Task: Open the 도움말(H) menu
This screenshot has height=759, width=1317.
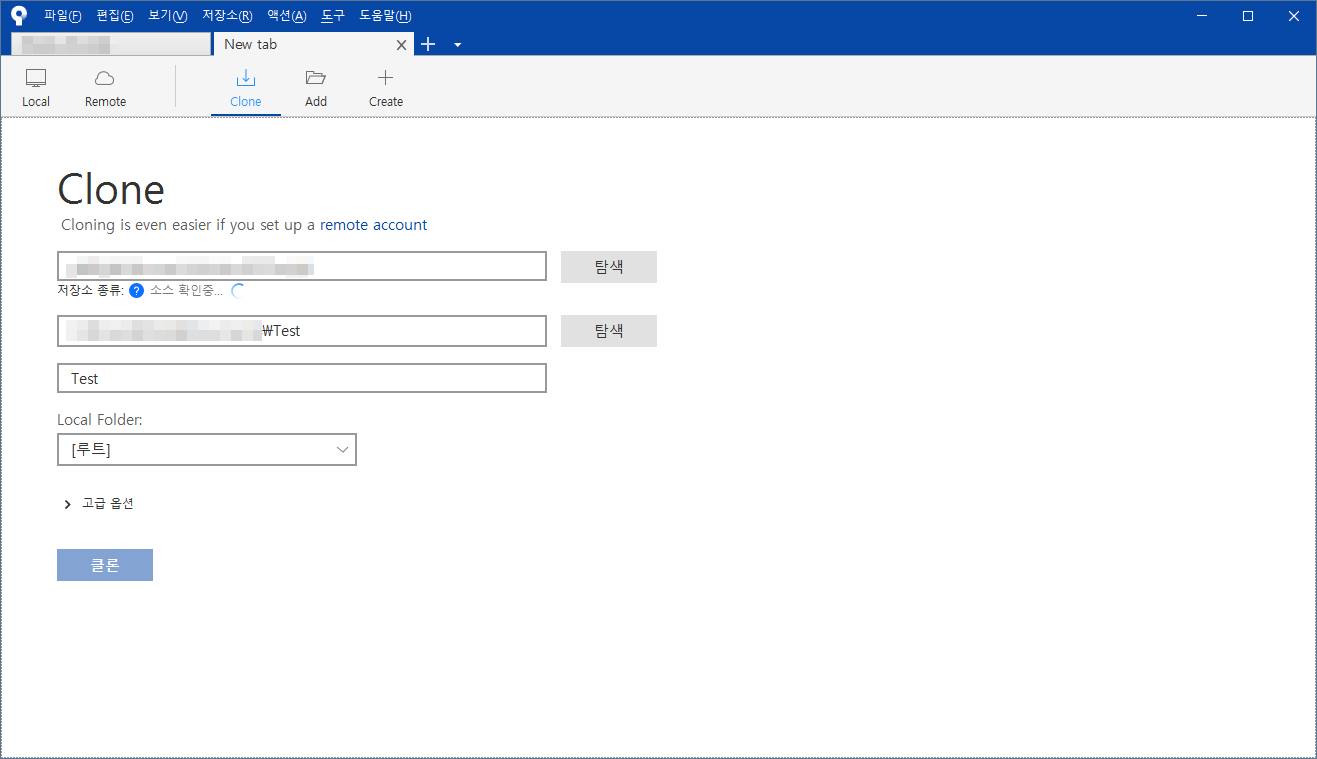Action: point(385,16)
